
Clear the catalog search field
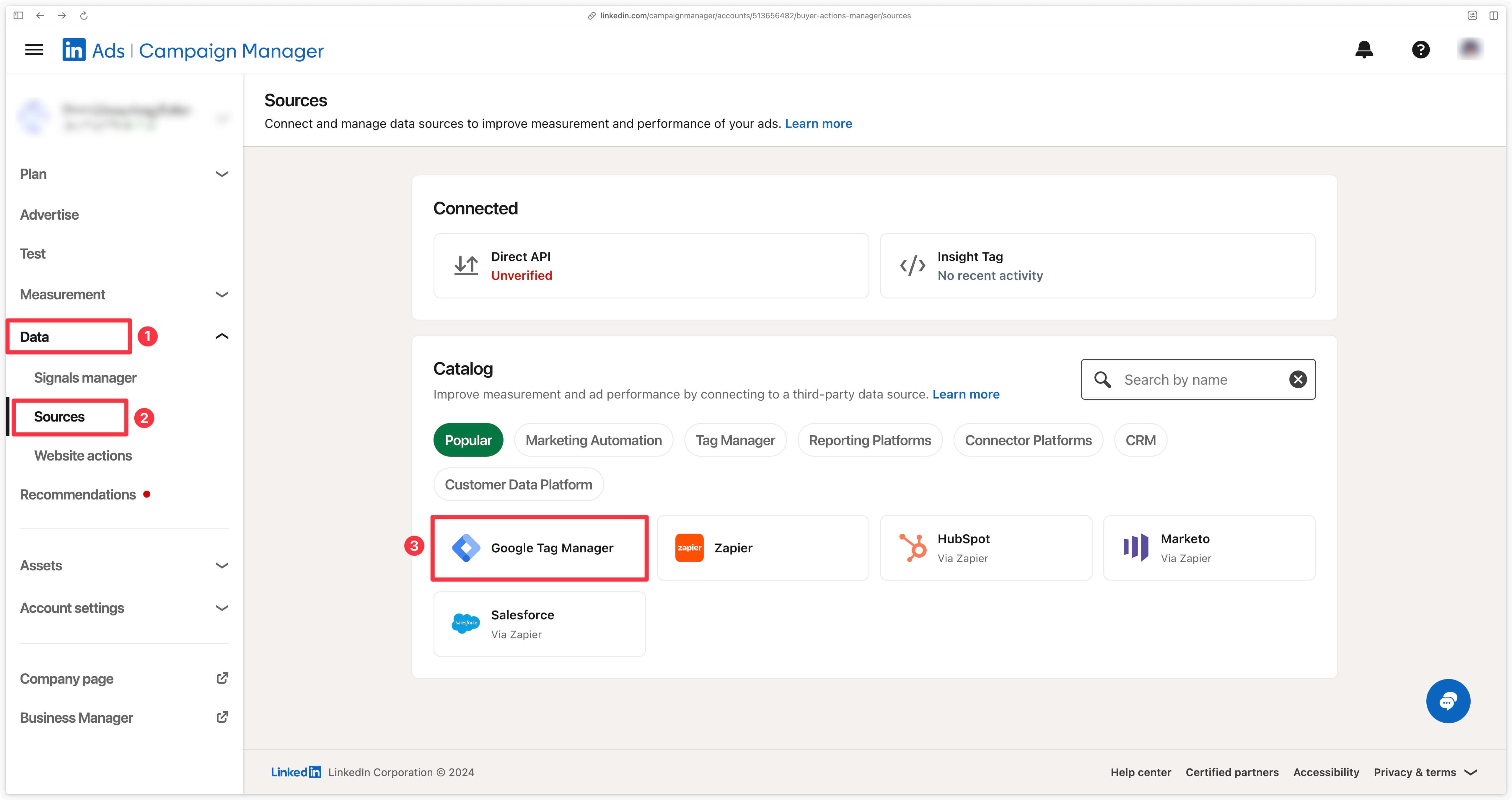point(1298,380)
